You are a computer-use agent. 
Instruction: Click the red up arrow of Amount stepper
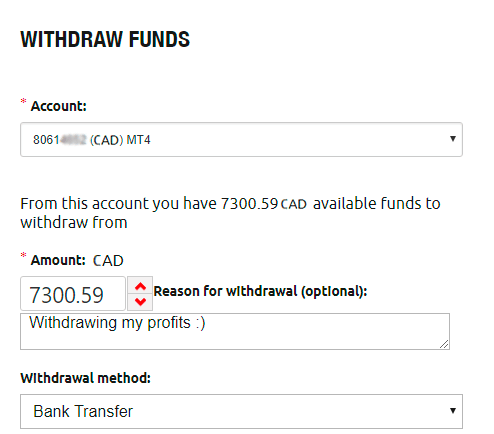click(140, 286)
